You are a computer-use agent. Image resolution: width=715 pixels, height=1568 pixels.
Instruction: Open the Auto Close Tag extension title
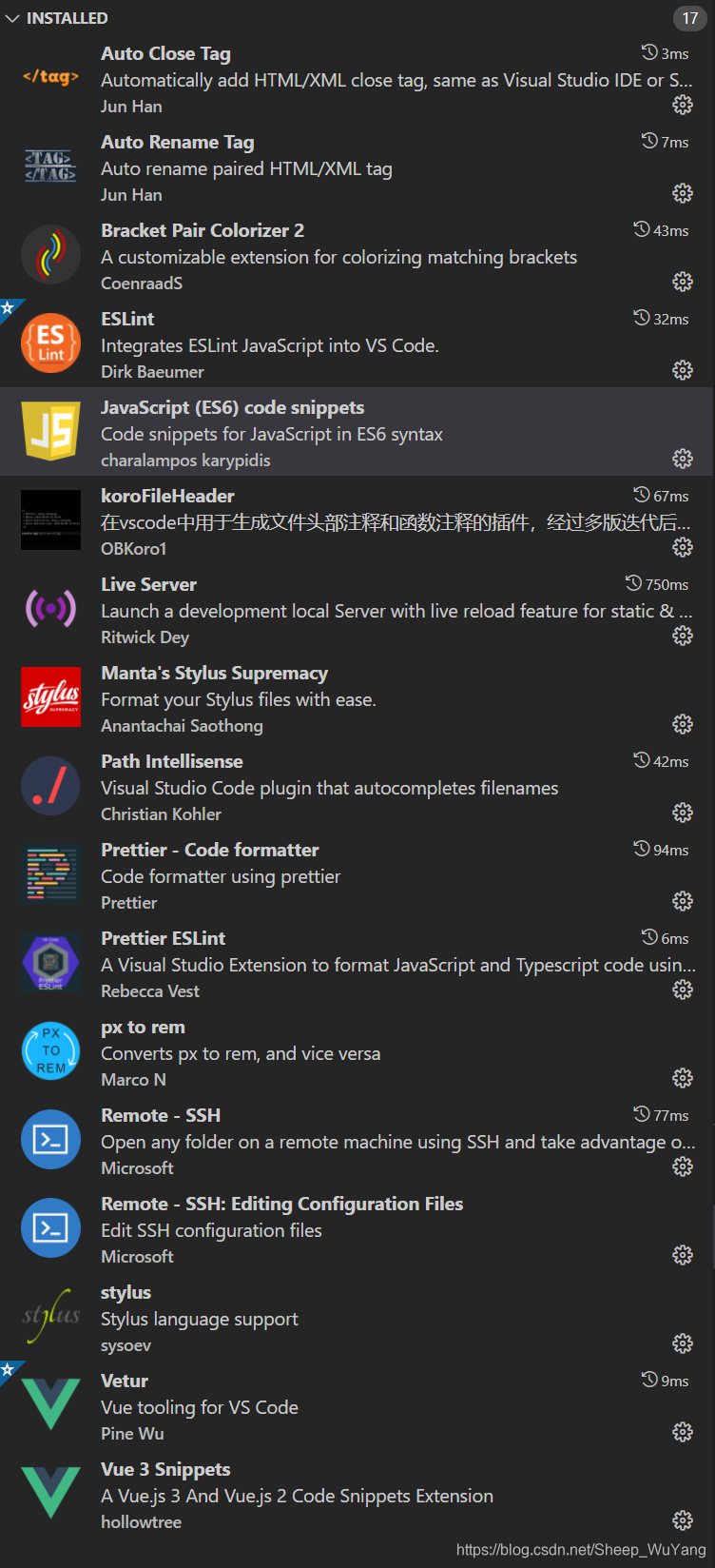[165, 53]
